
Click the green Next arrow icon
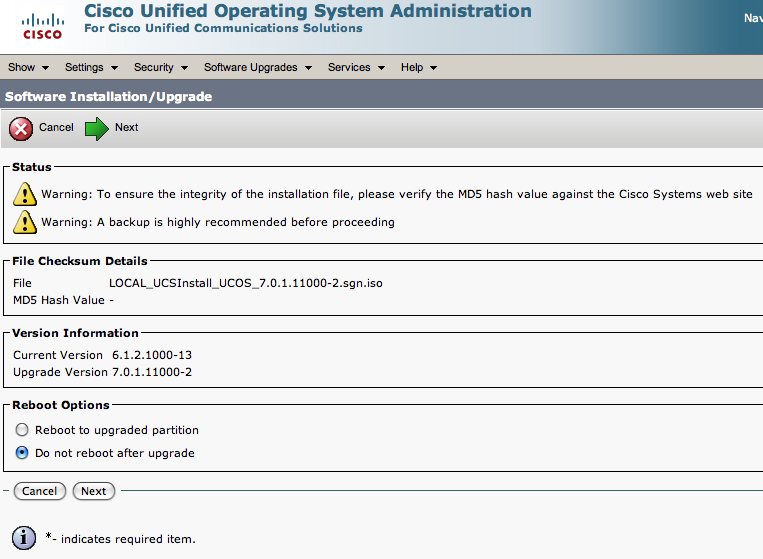[97, 129]
